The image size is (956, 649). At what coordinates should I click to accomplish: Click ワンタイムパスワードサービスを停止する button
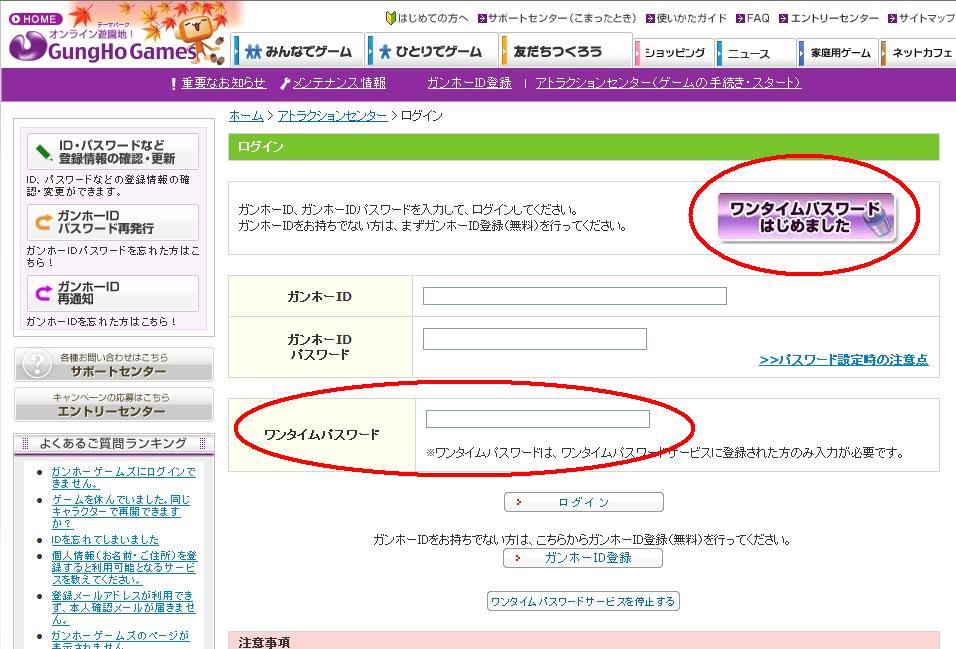tap(583, 601)
